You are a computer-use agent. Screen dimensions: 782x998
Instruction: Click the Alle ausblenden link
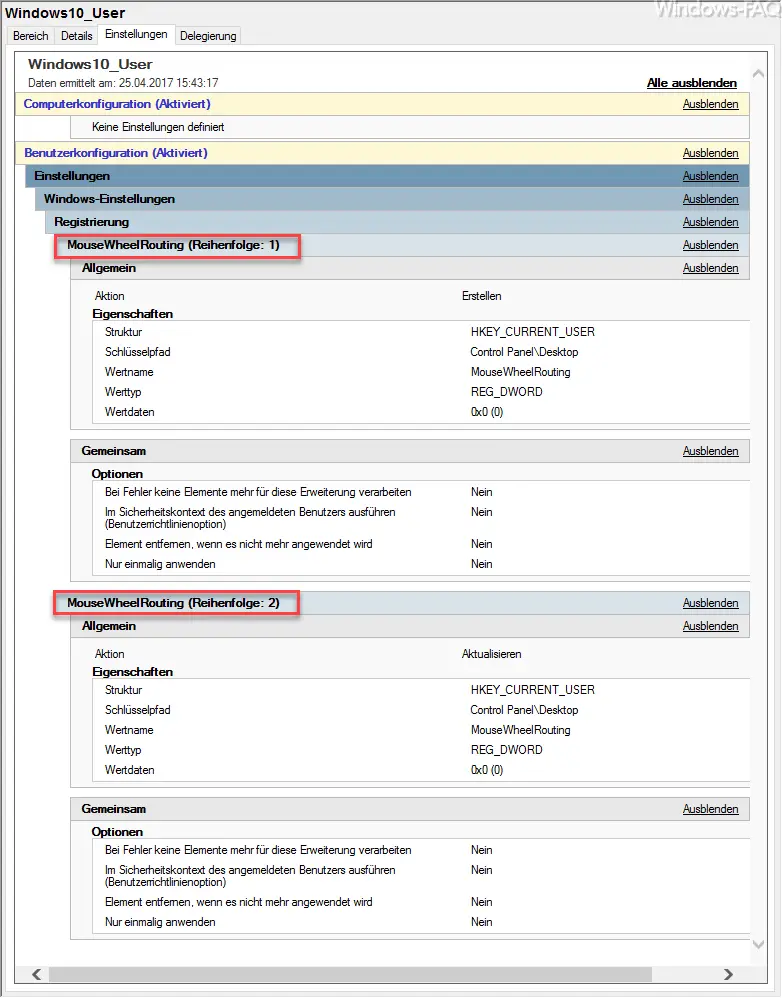[x=692, y=83]
